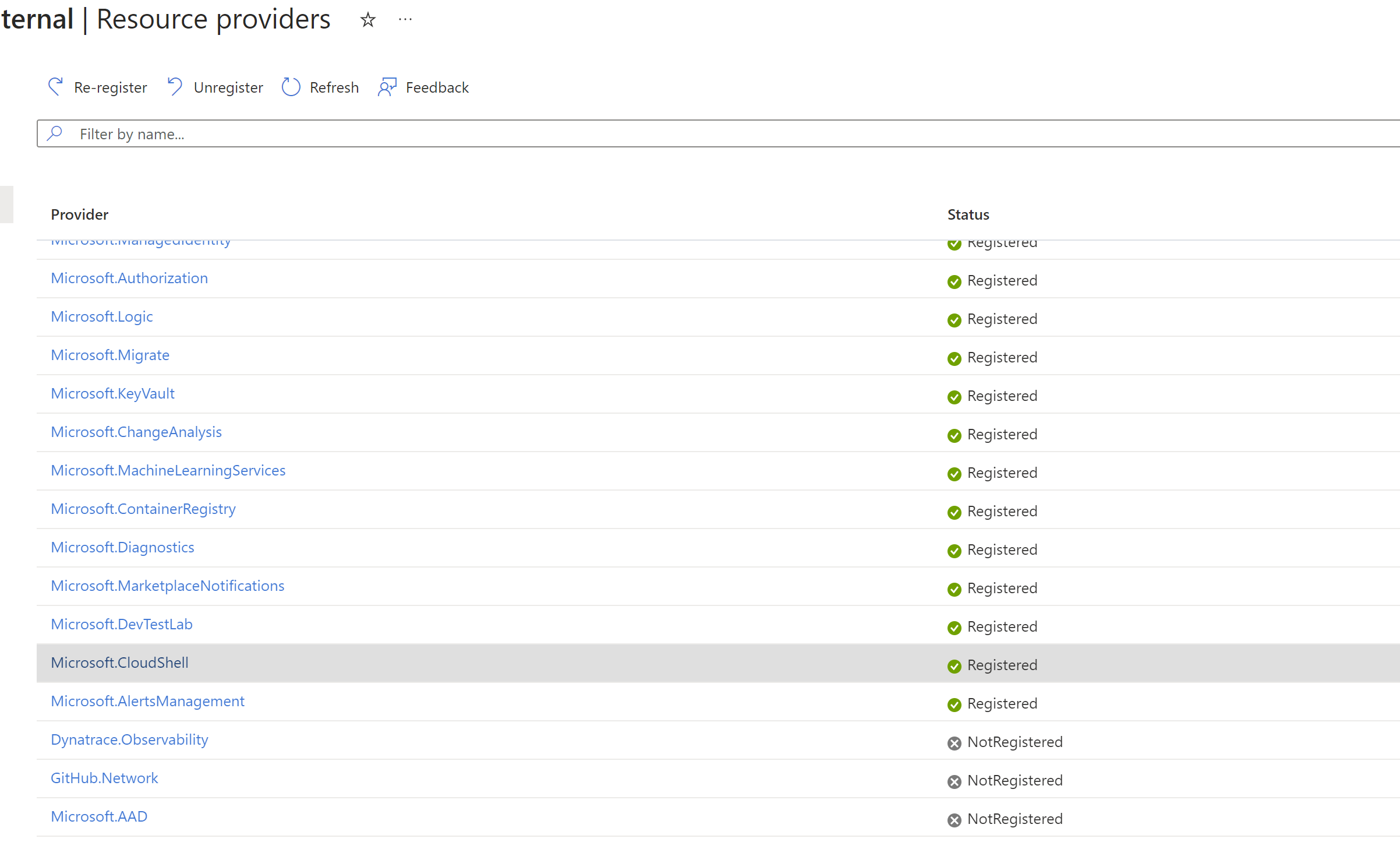Open Microsoft.Migrate provider link
Viewport: 1400px width, 842px height.
tap(110, 355)
